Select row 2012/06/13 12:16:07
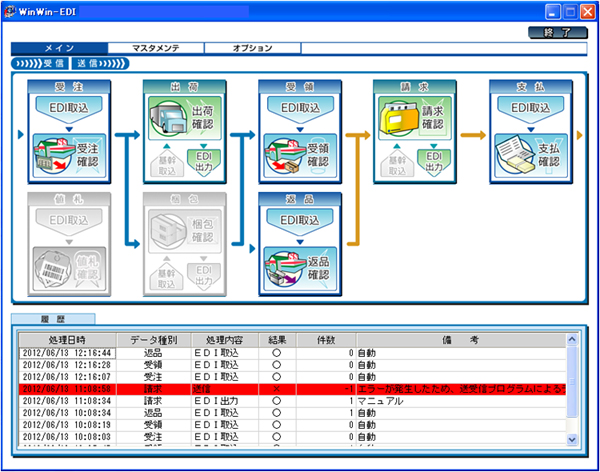600x472 pixels. coord(293,377)
